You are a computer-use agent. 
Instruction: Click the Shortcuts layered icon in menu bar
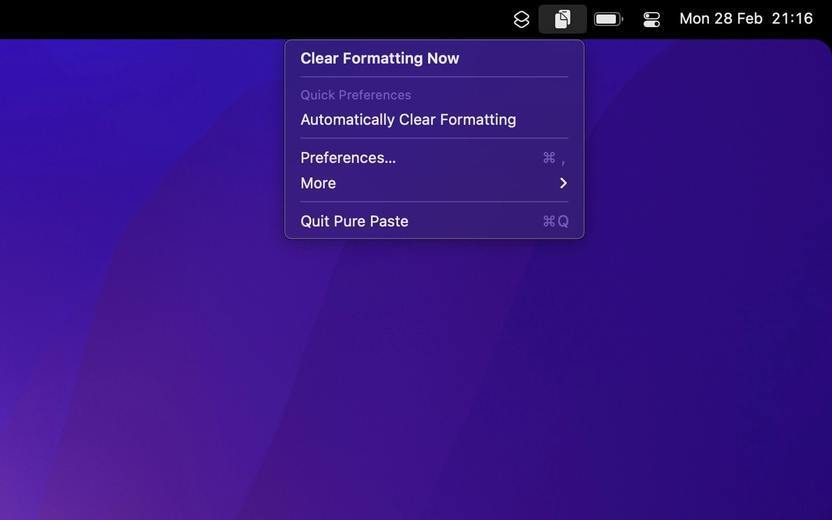522,19
